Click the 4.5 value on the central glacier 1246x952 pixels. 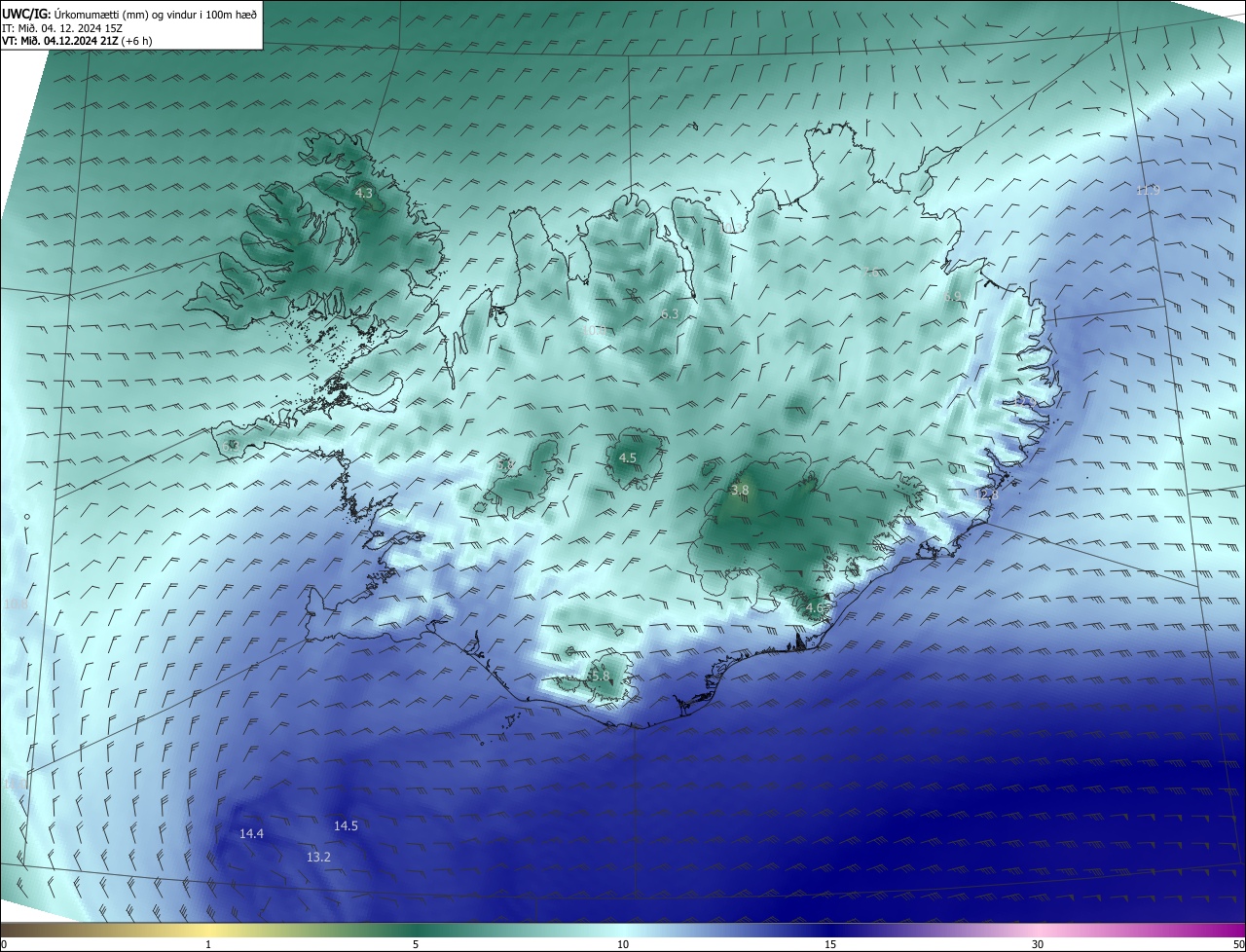click(628, 458)
